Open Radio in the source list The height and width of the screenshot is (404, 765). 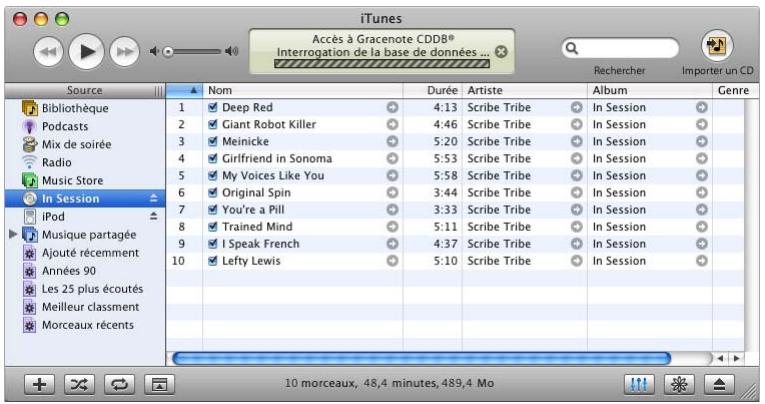tap(85, 162)
